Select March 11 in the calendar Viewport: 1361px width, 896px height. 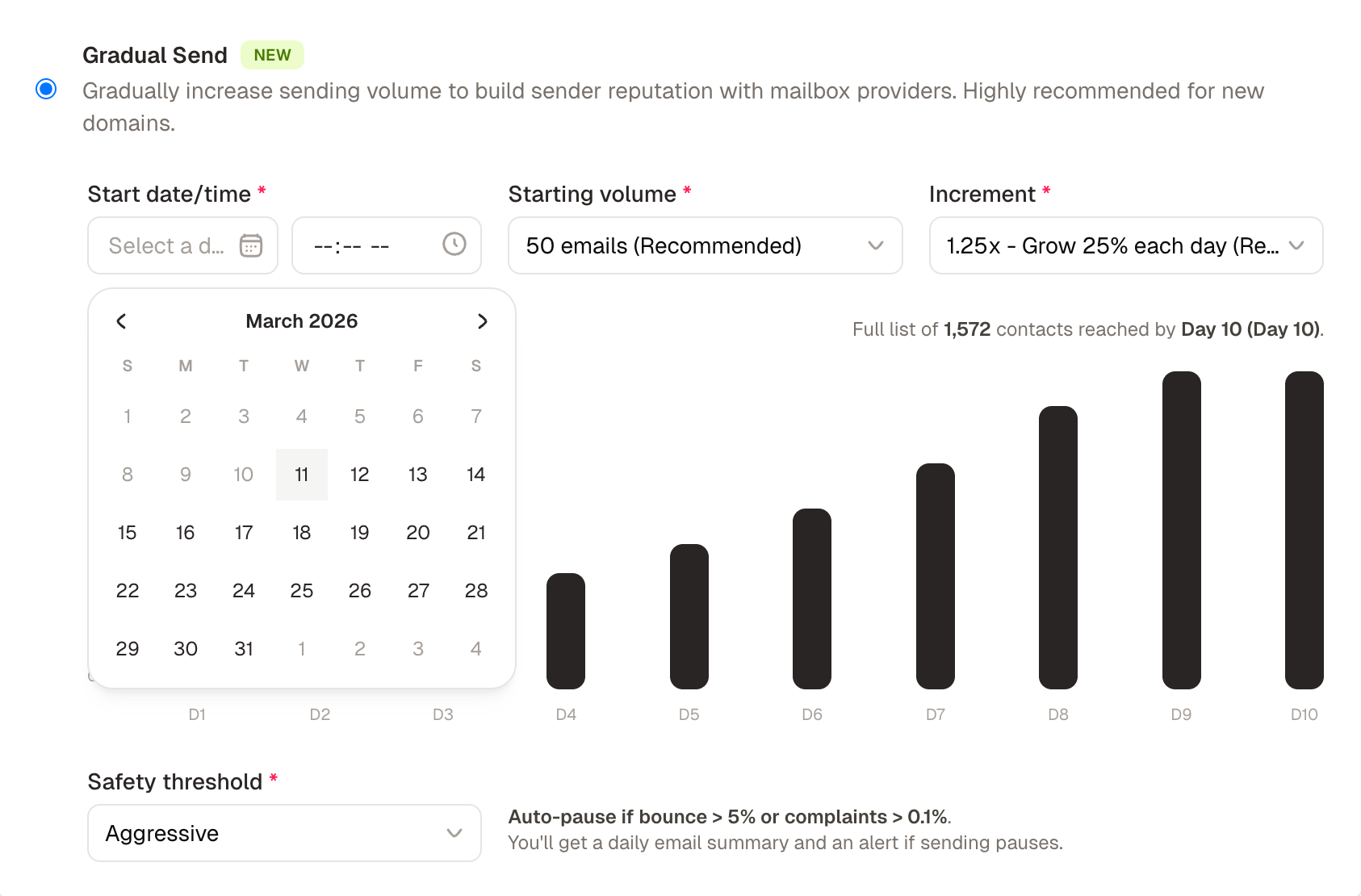pos(301,475)
